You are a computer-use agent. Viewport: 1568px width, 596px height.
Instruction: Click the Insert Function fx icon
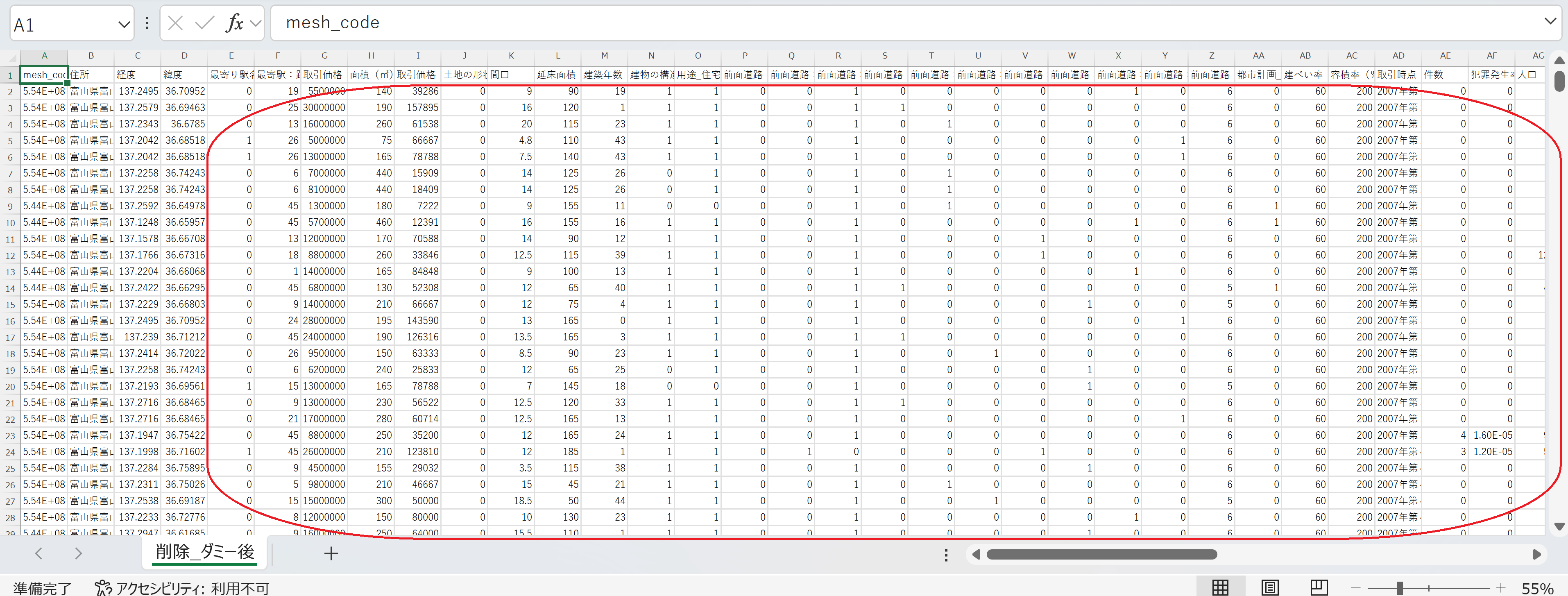click(234, 23)
